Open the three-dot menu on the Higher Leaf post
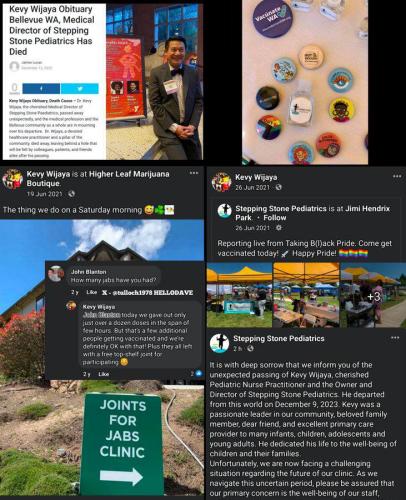 [x=194, y=173]
